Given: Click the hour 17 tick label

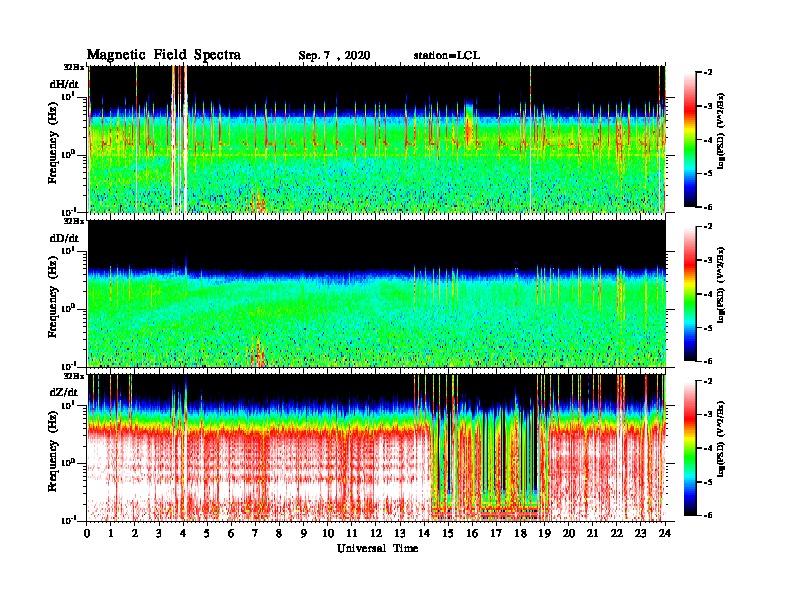Looking at the screenshot, I should coord(497,533).
